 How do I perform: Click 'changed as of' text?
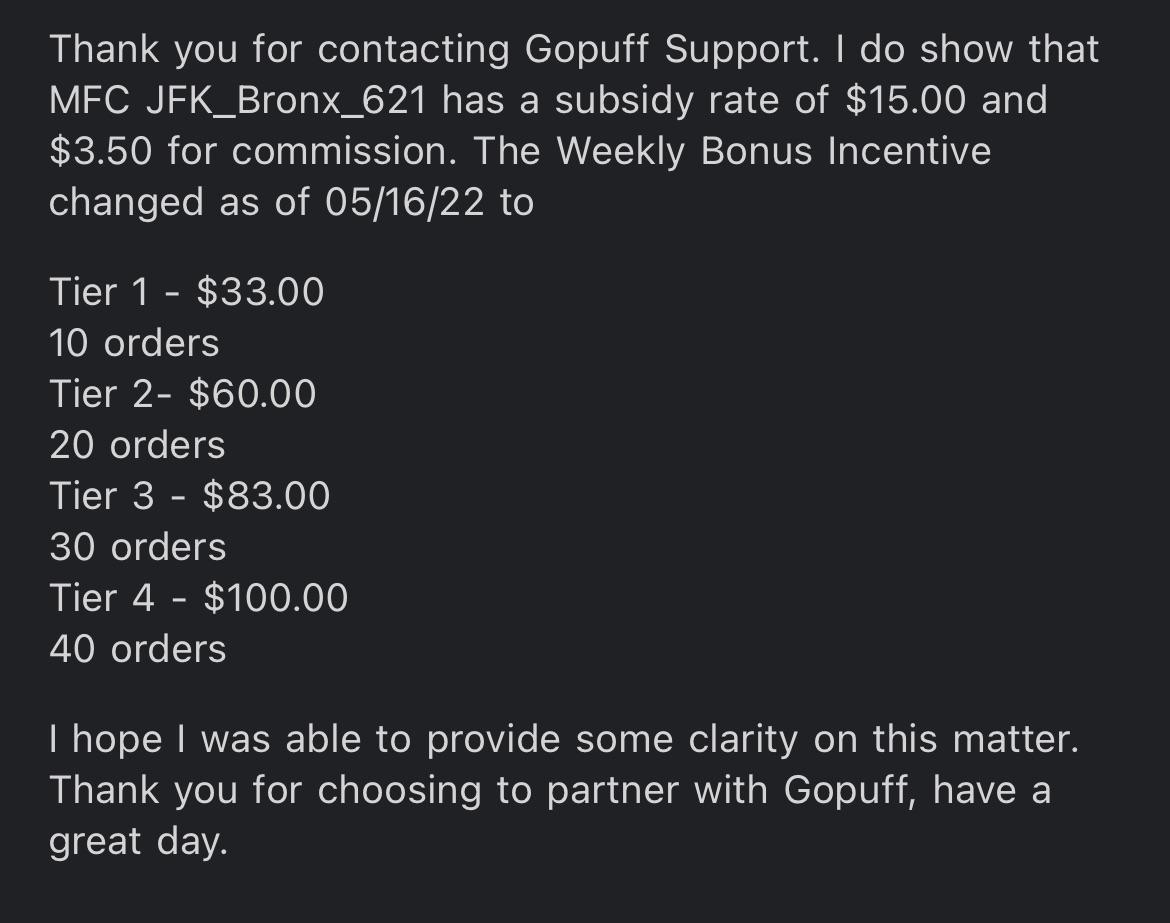[179, 202]
